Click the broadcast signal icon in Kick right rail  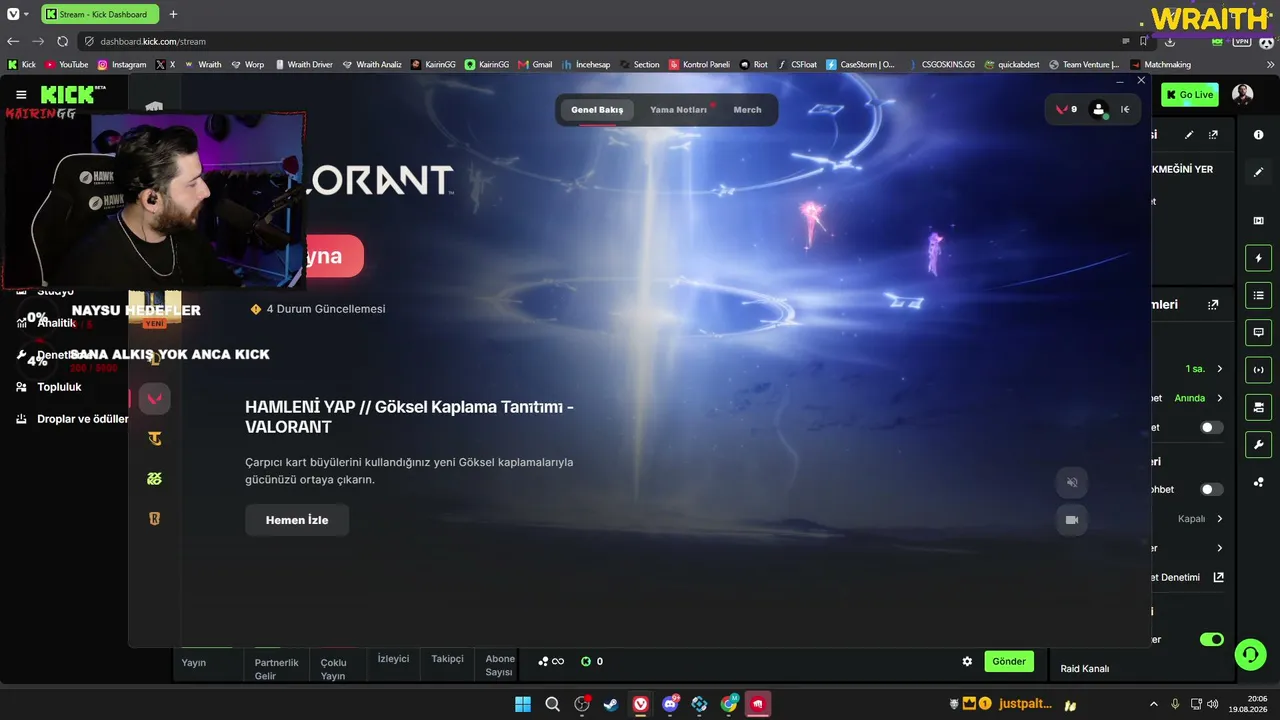1258,370
